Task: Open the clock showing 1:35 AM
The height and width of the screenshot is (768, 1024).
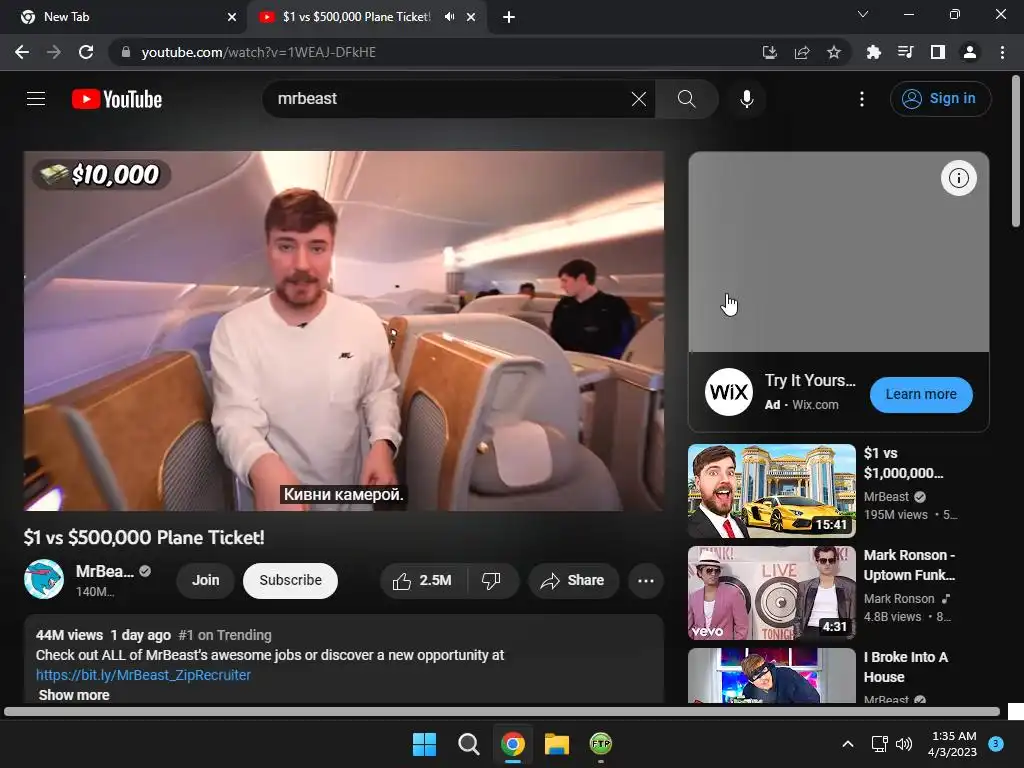Action: [953, 744]
